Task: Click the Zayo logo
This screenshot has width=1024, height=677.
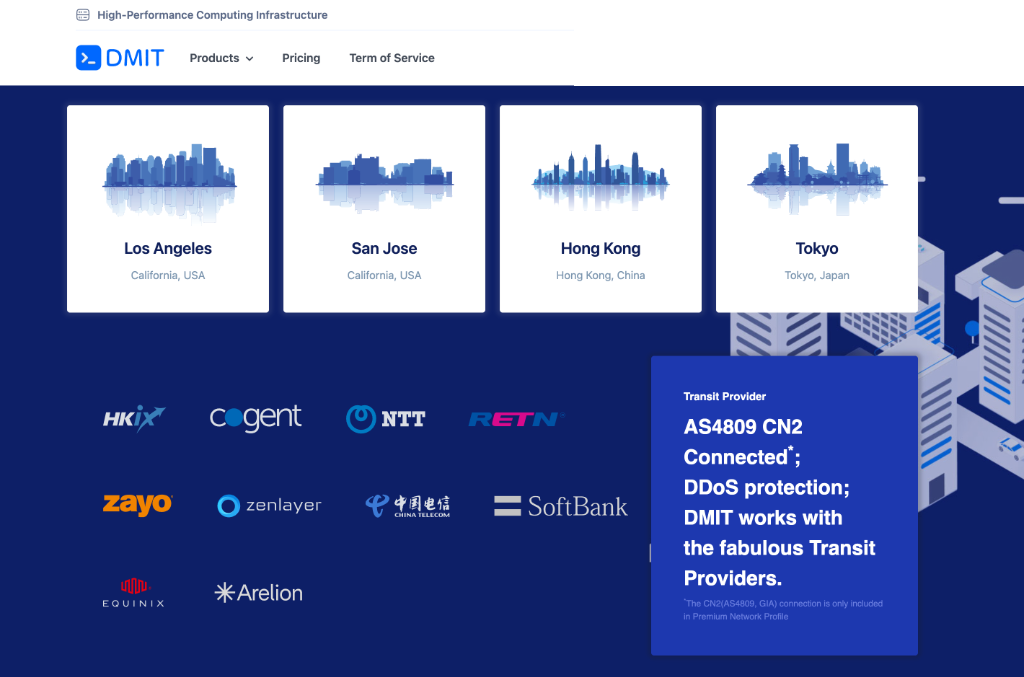Action: (137, 505)
